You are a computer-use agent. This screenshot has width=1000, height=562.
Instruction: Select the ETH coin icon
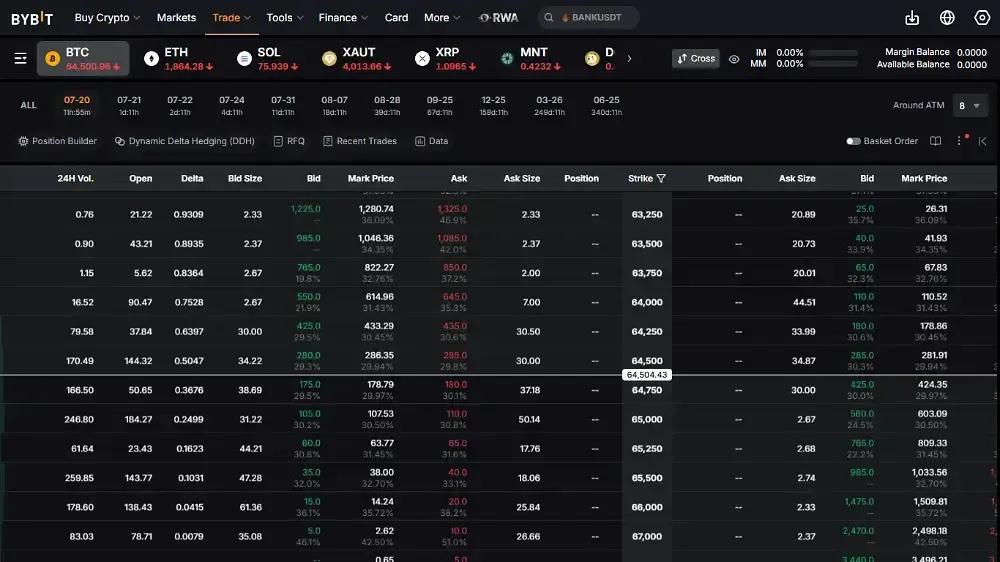(151, 59)
